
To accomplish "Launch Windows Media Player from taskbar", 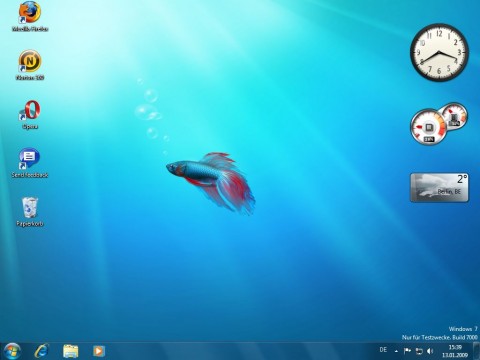I will pos(99,351).
